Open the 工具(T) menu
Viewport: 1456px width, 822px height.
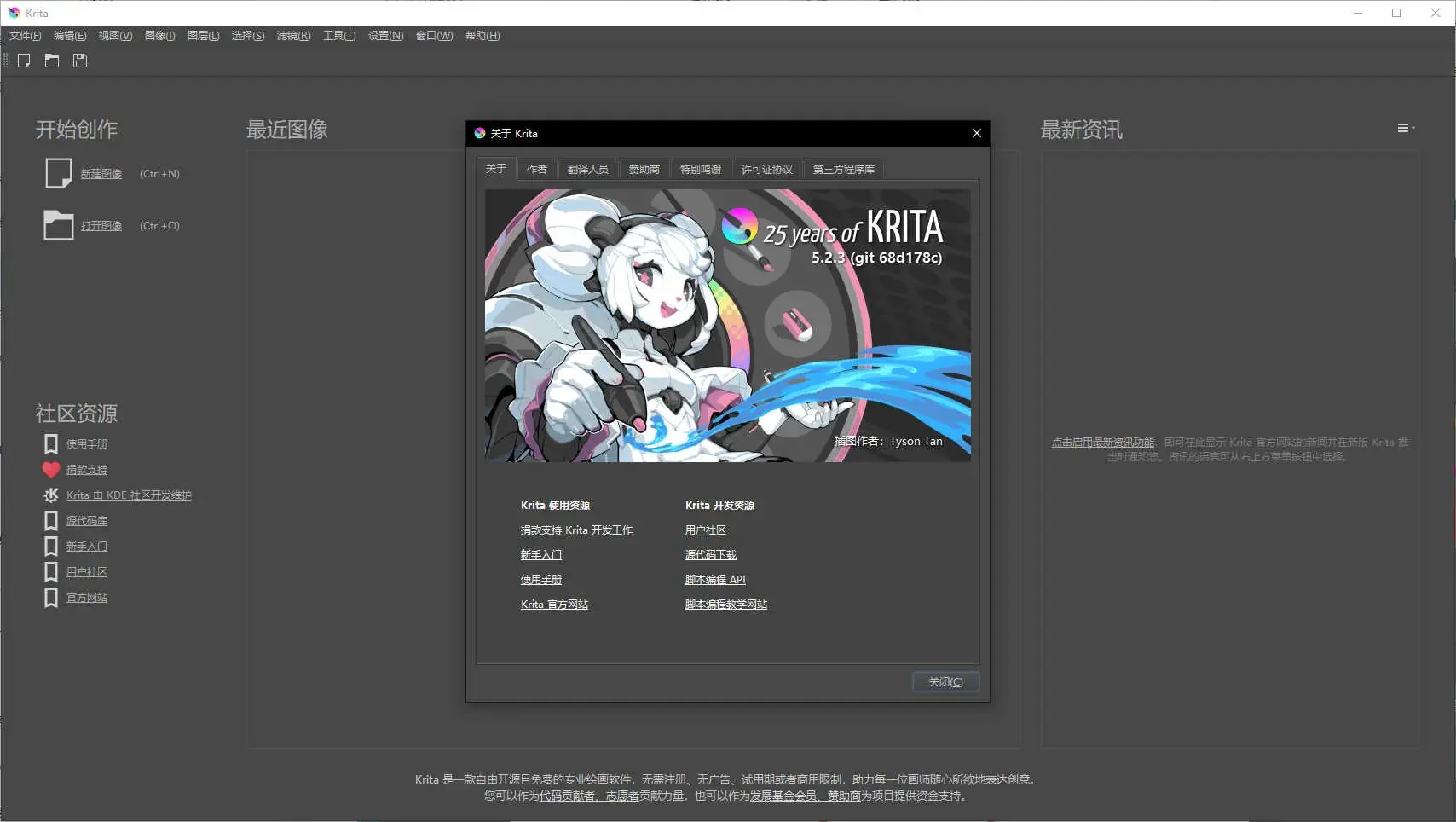coord(339,36)
